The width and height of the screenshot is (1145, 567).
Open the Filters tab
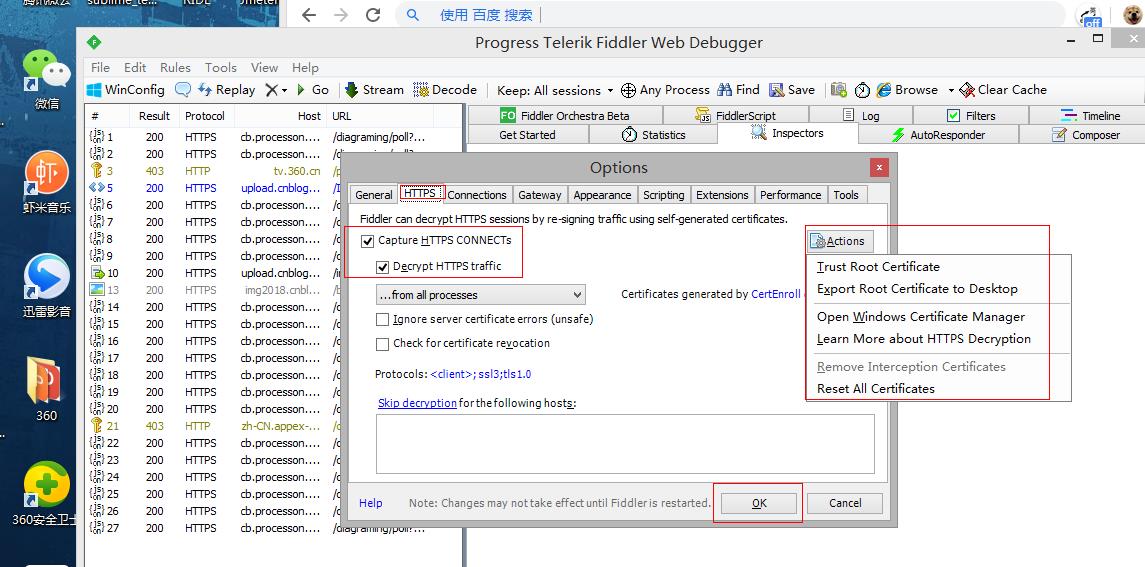coord(970,115)
